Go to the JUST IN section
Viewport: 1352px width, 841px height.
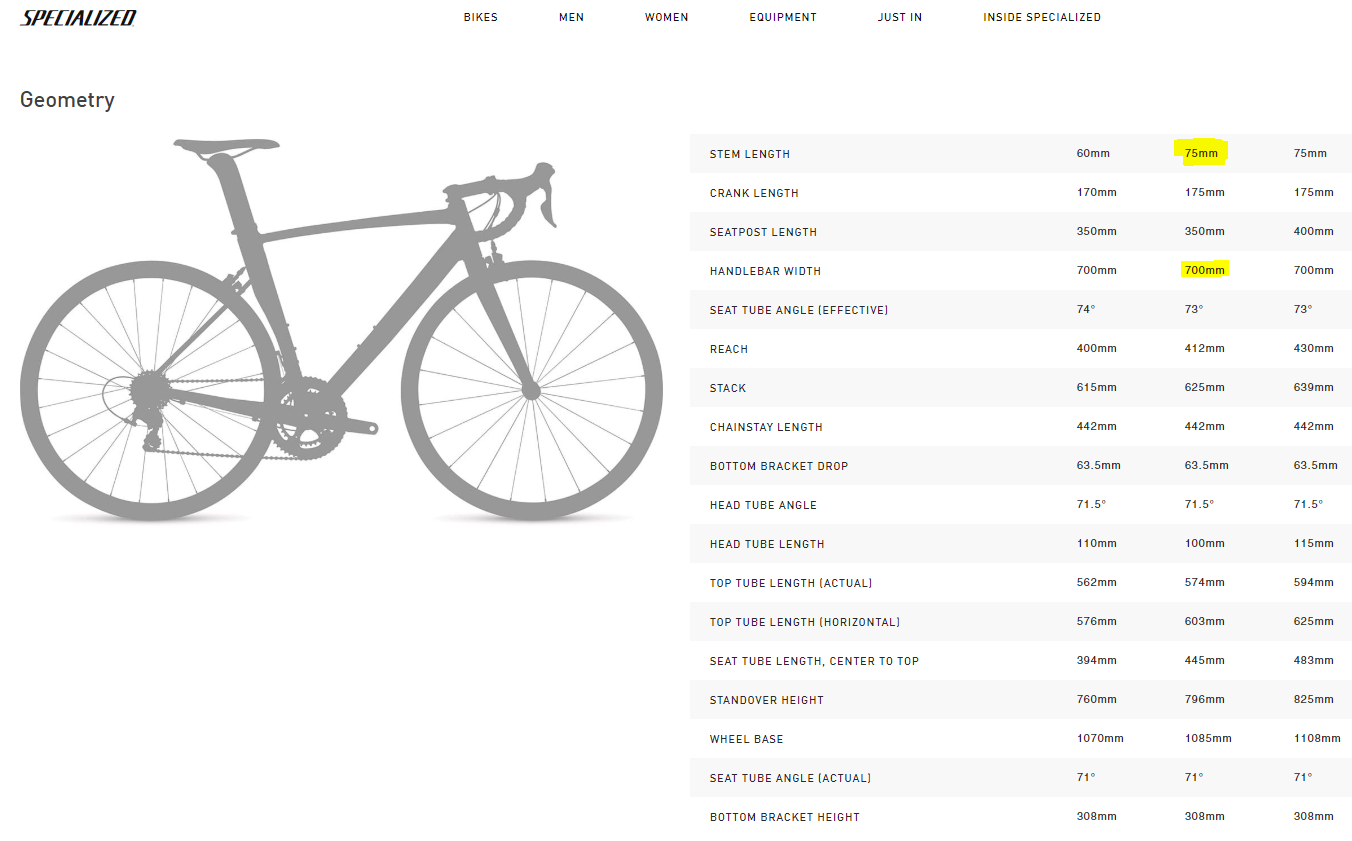(899, 18)
